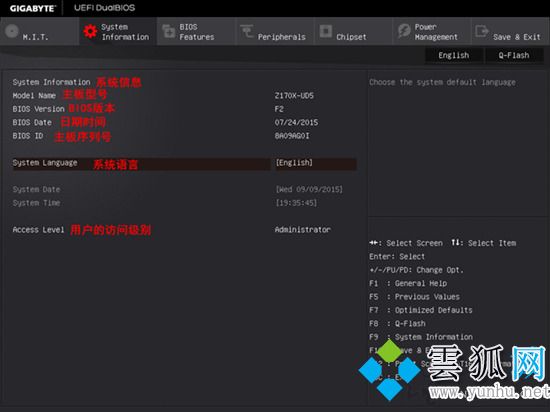Click the English language button
Image resolution: width=550 pixels, height=412 pixels.
pyautogui.click(x=454, y=55)
